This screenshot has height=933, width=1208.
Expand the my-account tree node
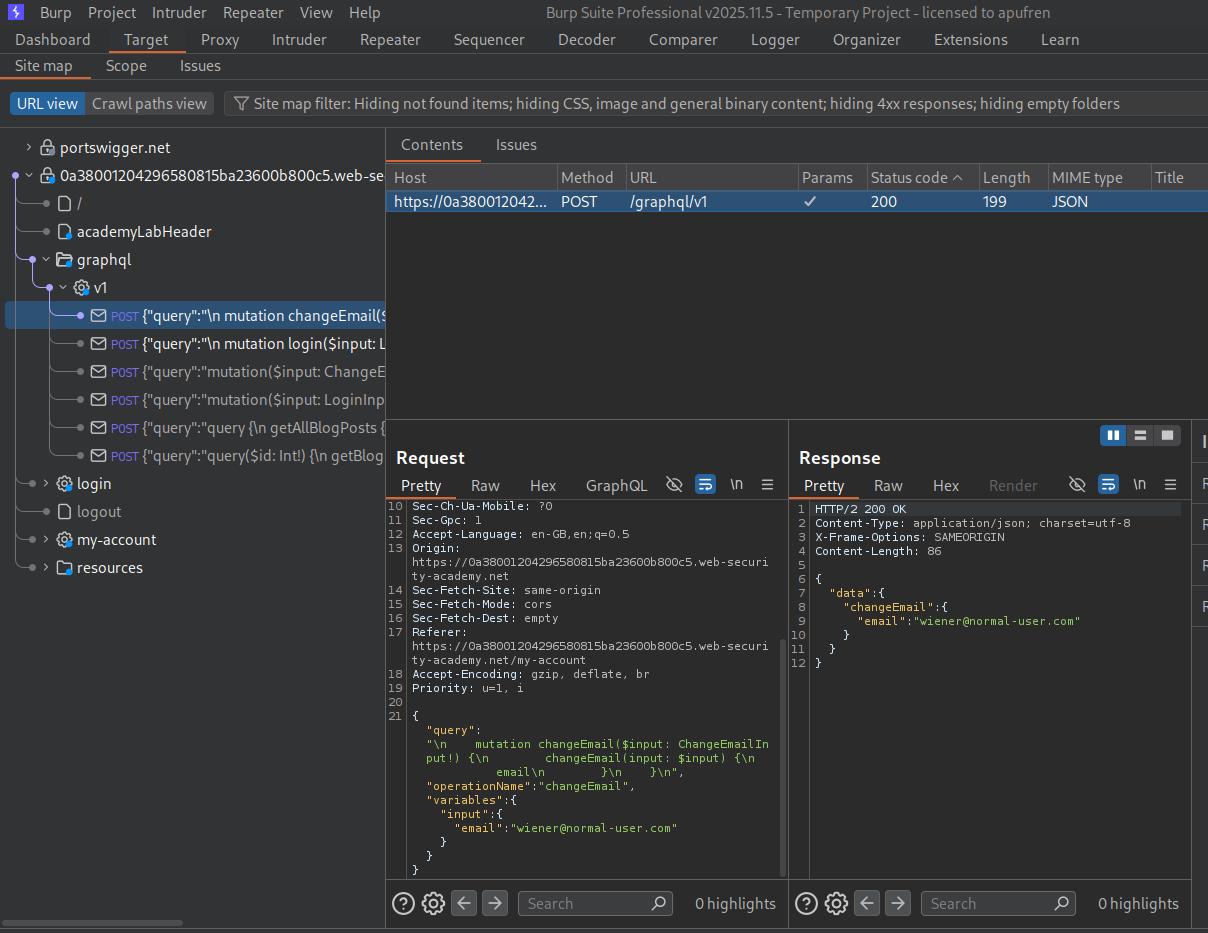pyautogui.click(x=45, y=540)
